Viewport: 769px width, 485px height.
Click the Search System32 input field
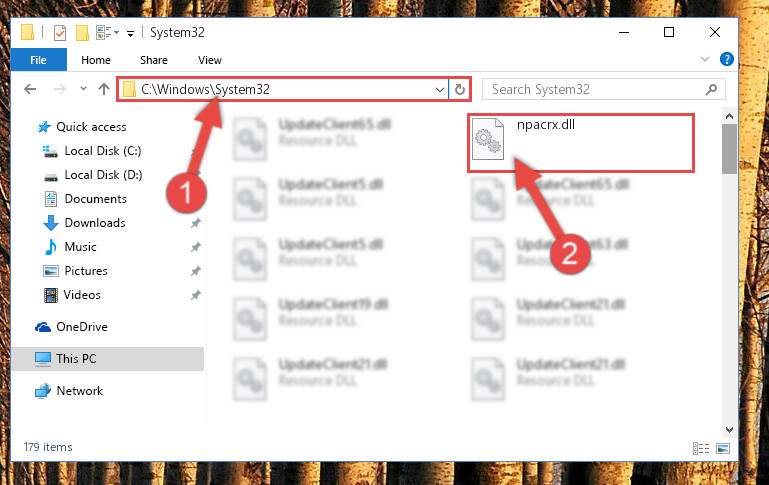(x=596, y=89)
